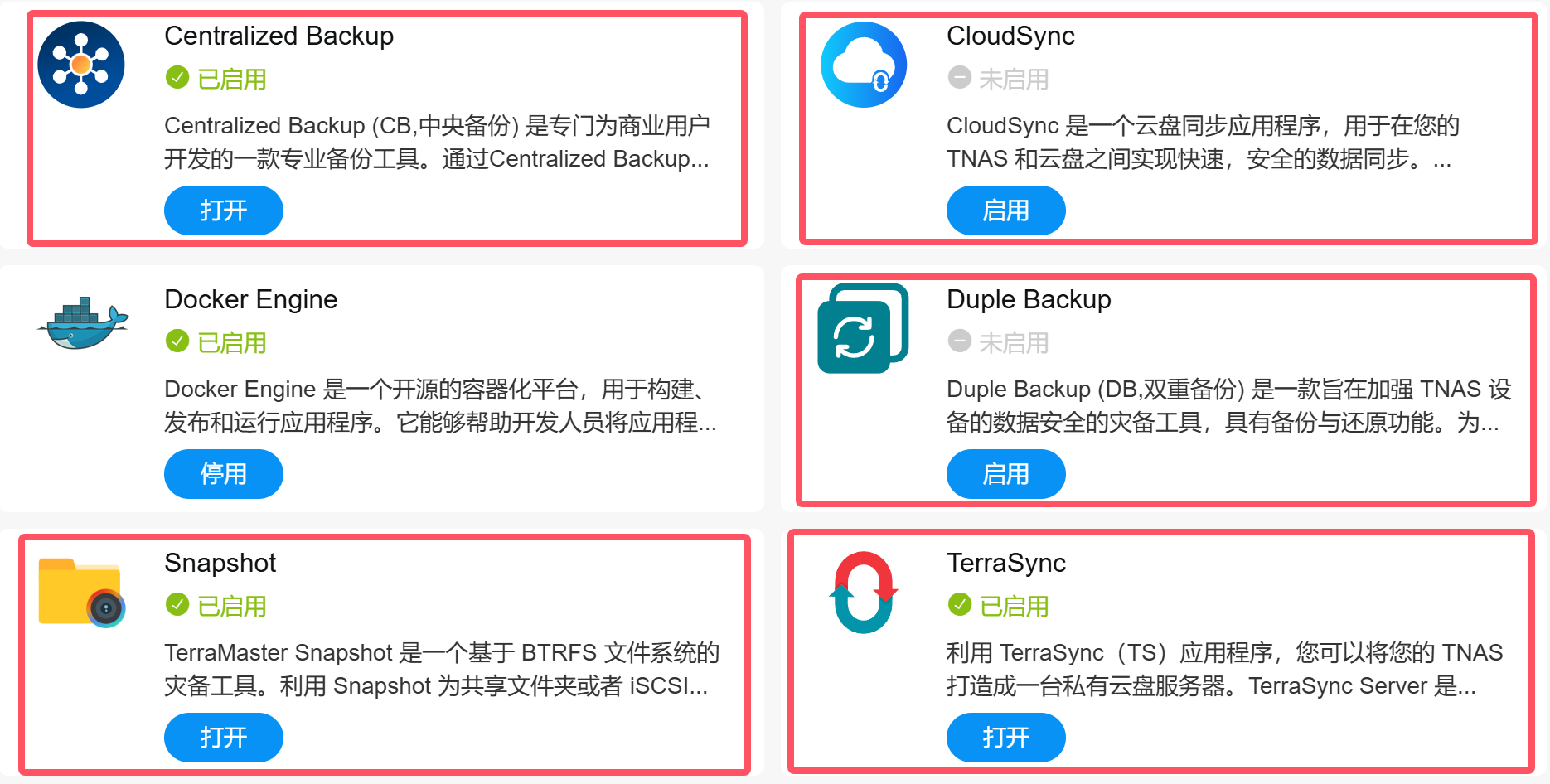This screenshot has width=1550, height=784.
Task: Open Centralized Backup with 打开 button
Action: (224, 211)
